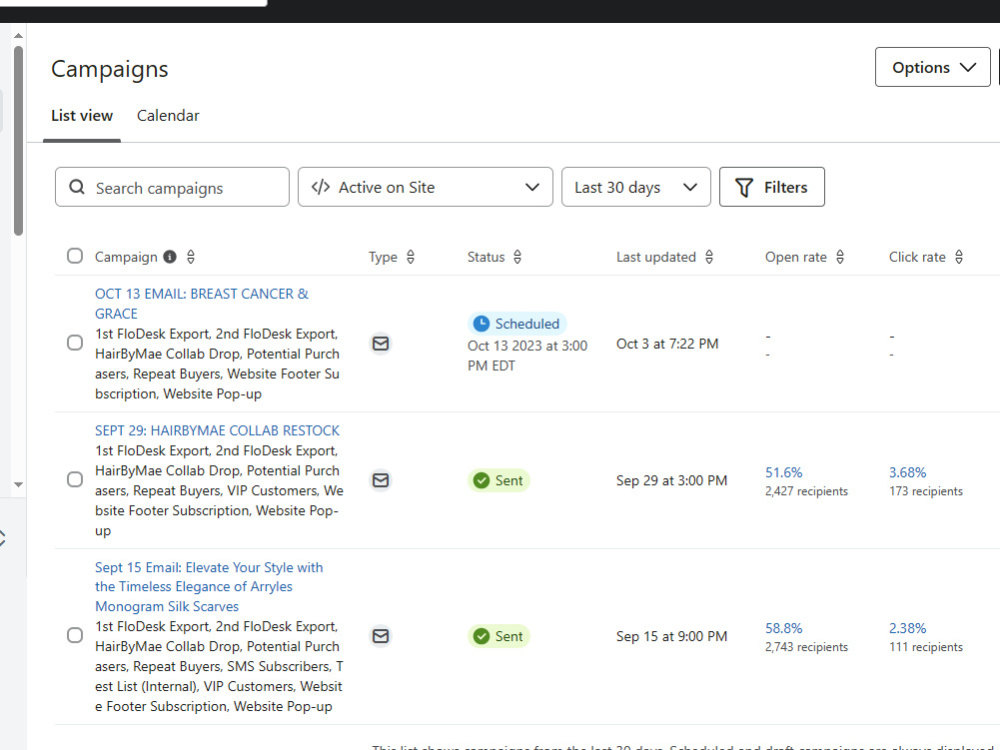Click the 51.6% open rate link
1000x750 pixels.
pos(783,471)
